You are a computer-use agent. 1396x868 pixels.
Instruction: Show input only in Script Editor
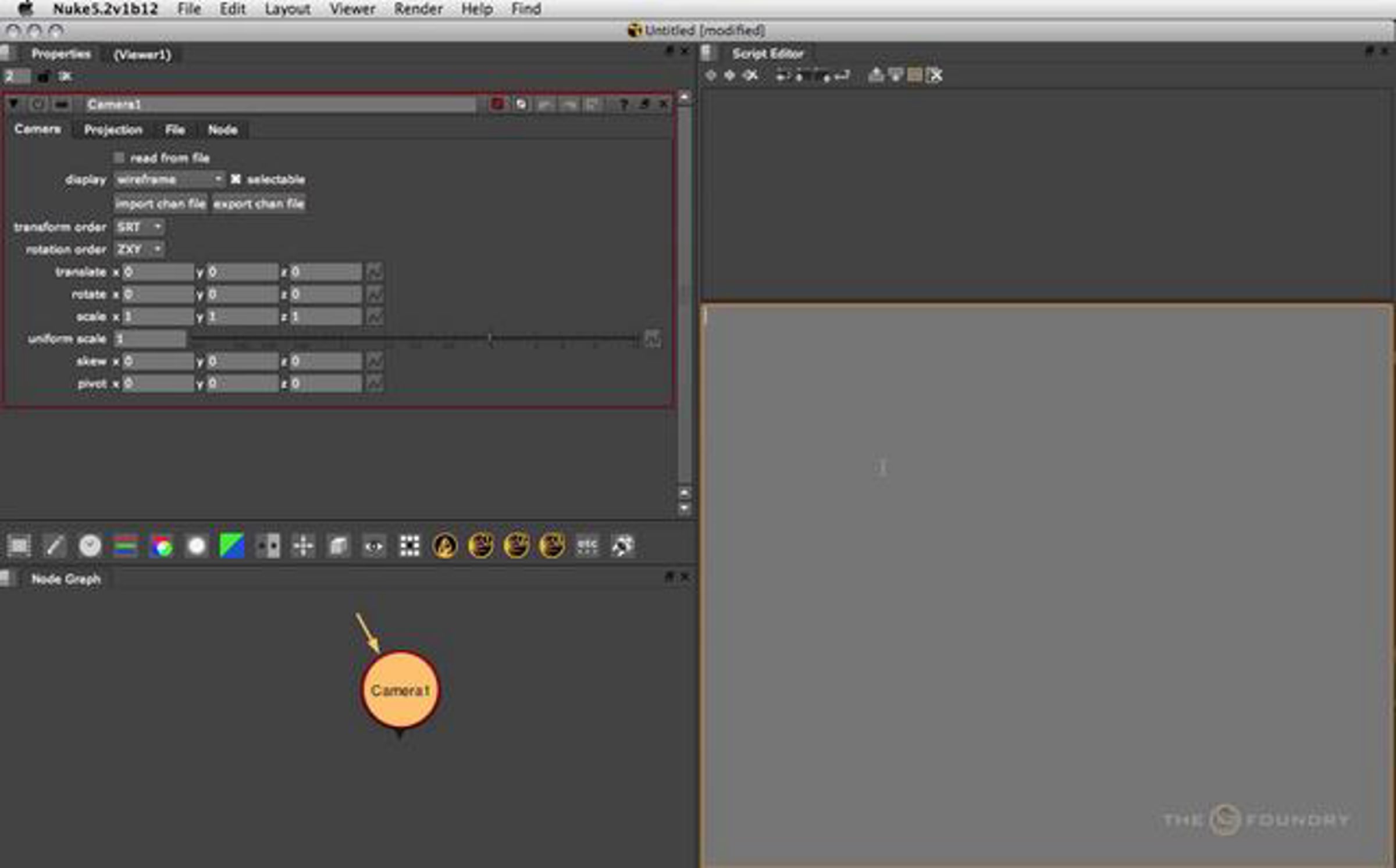tap(876, 76)
